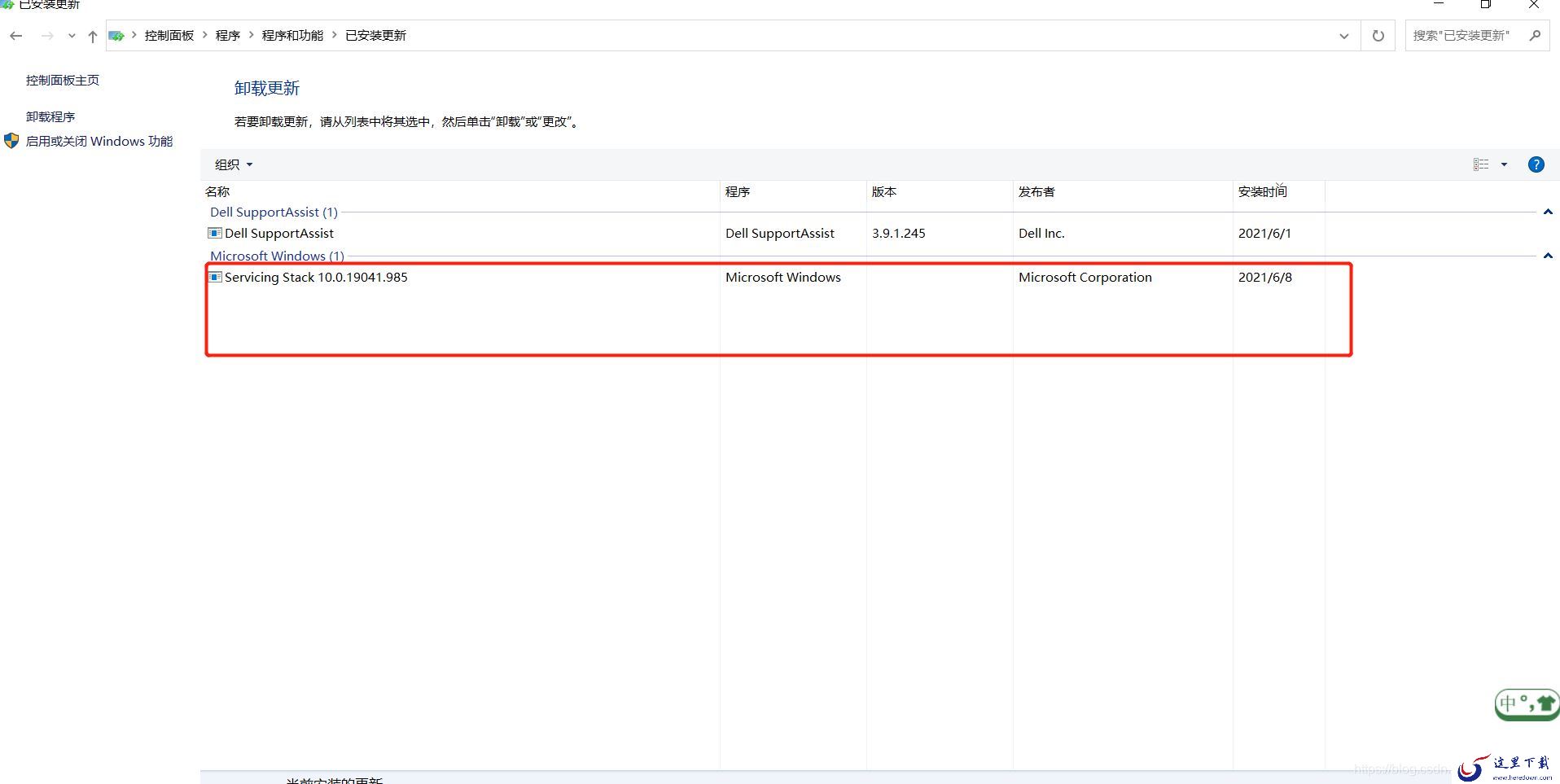Screen dimensions: 1560x784
Task: Click the 卸载更新 heading
Action: tap(267, 88)
